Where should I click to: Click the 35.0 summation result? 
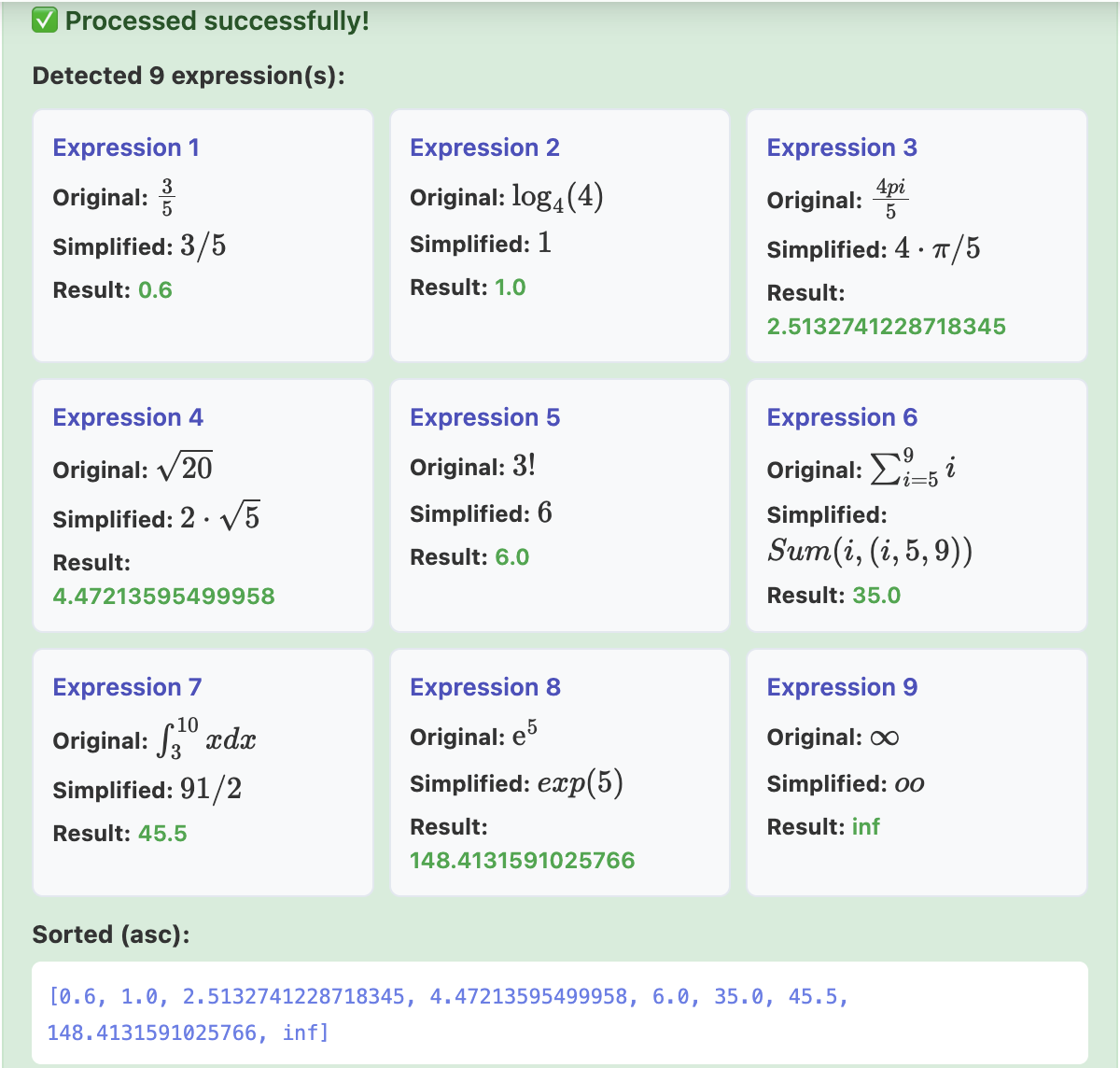point(876,596)
